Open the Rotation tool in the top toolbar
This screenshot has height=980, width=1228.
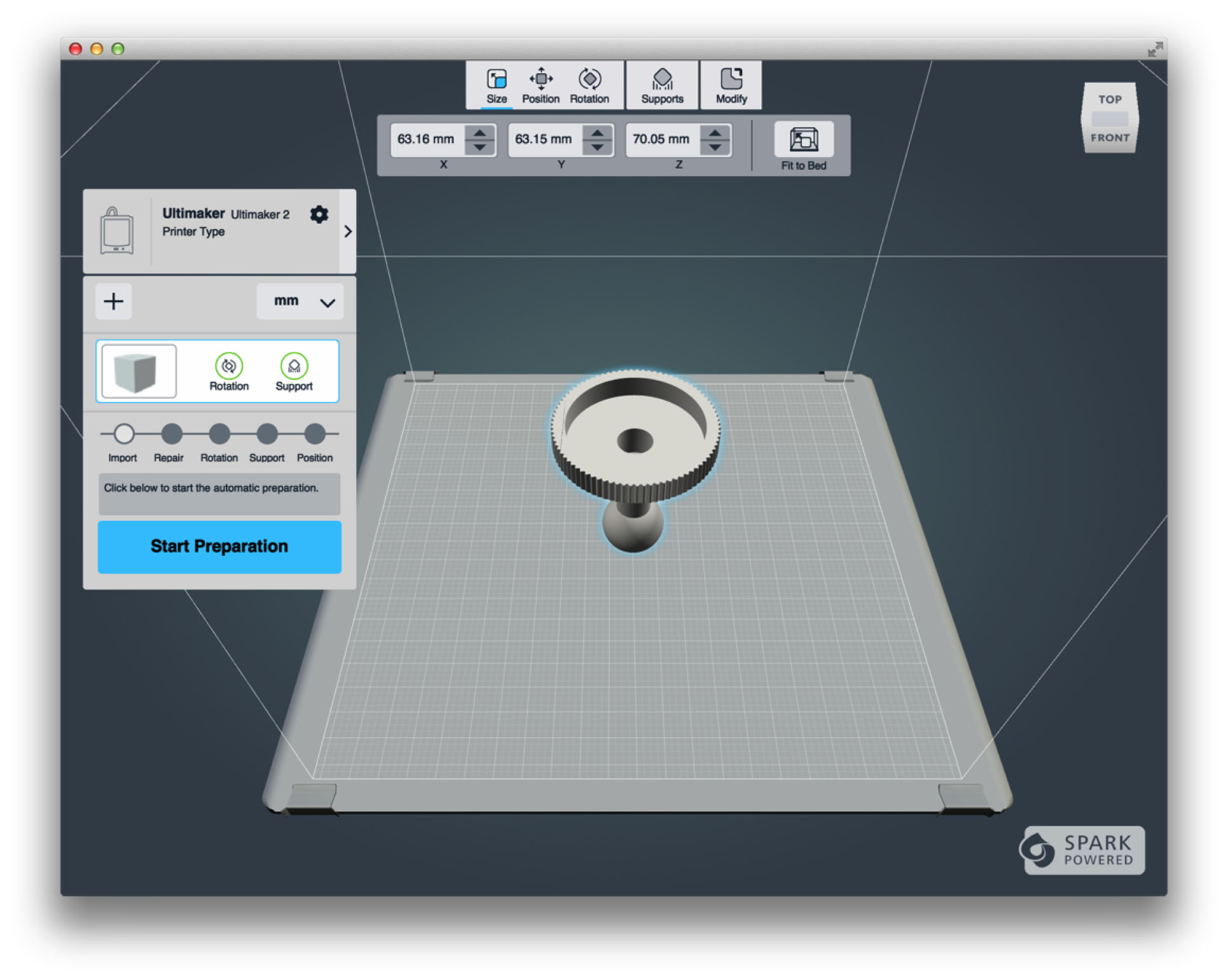(590, 85)
